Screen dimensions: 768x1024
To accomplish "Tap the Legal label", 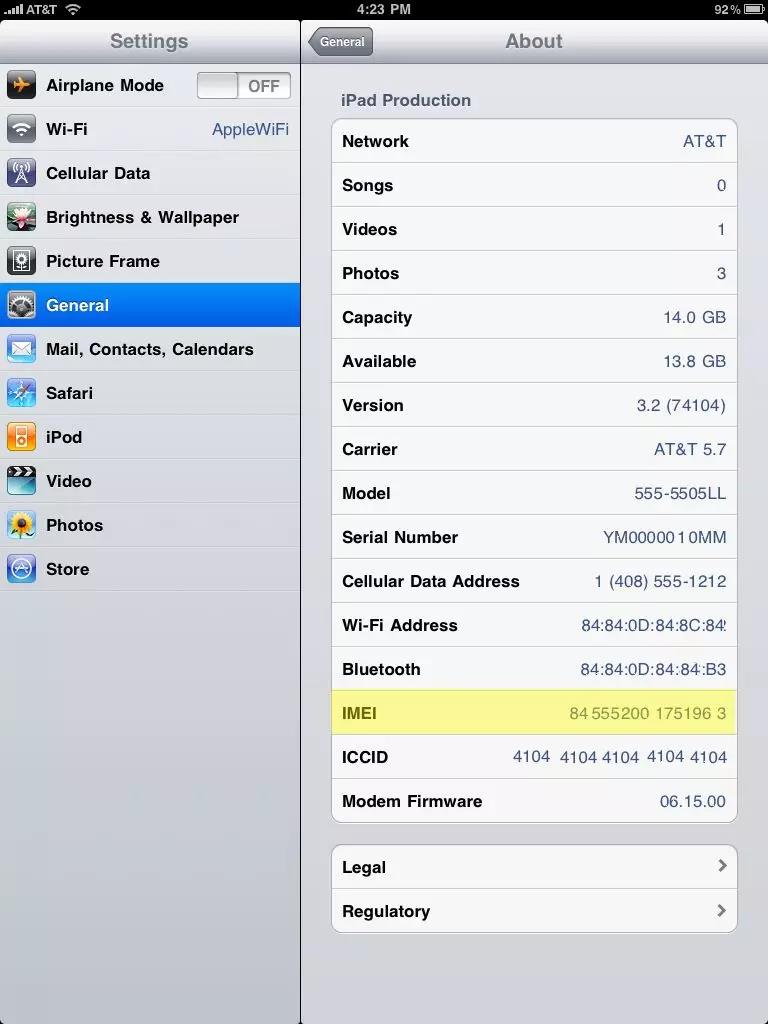I will tap(364, 867).
